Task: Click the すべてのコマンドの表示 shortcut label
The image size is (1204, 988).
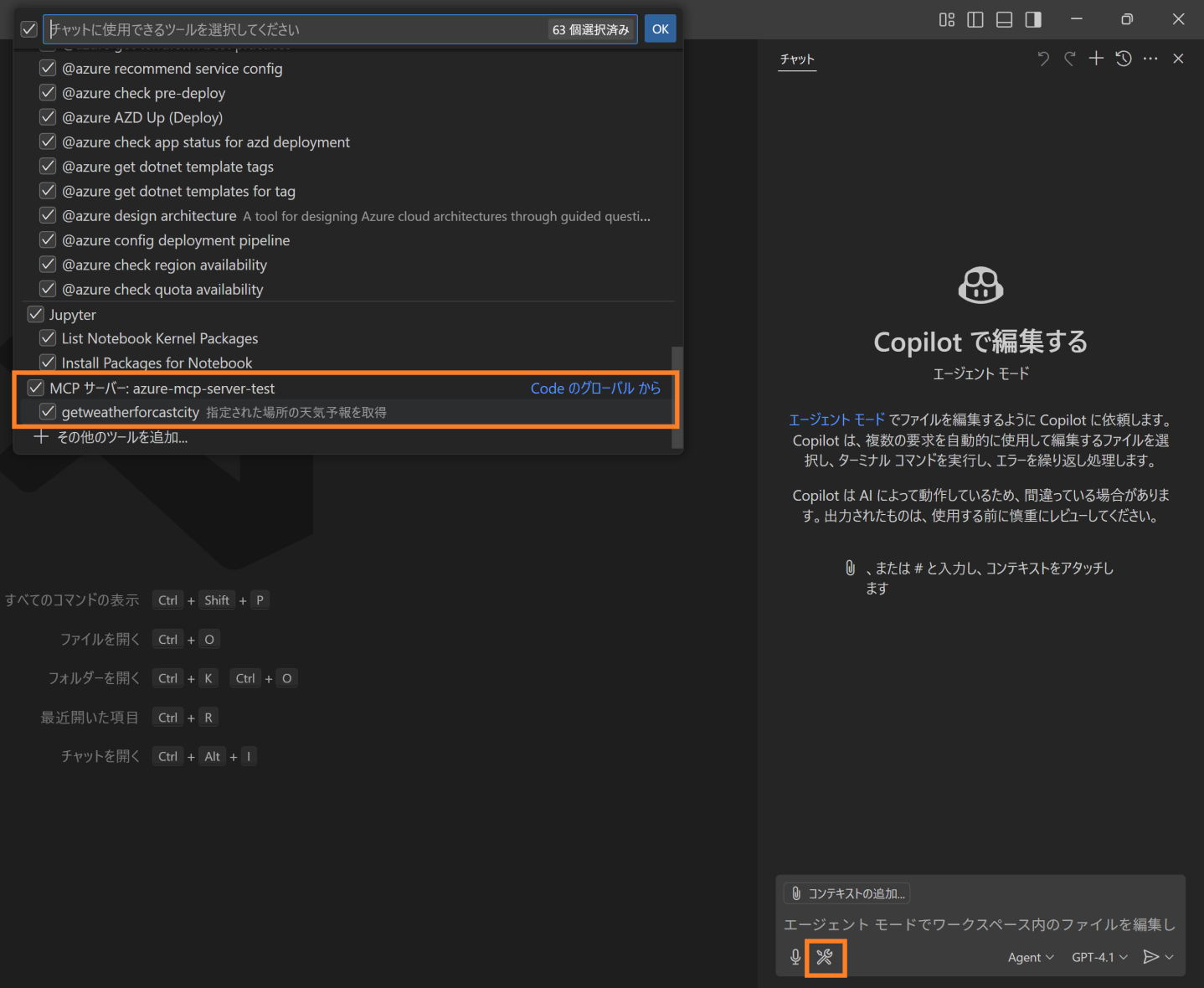Action: click(x=72, y=600)
